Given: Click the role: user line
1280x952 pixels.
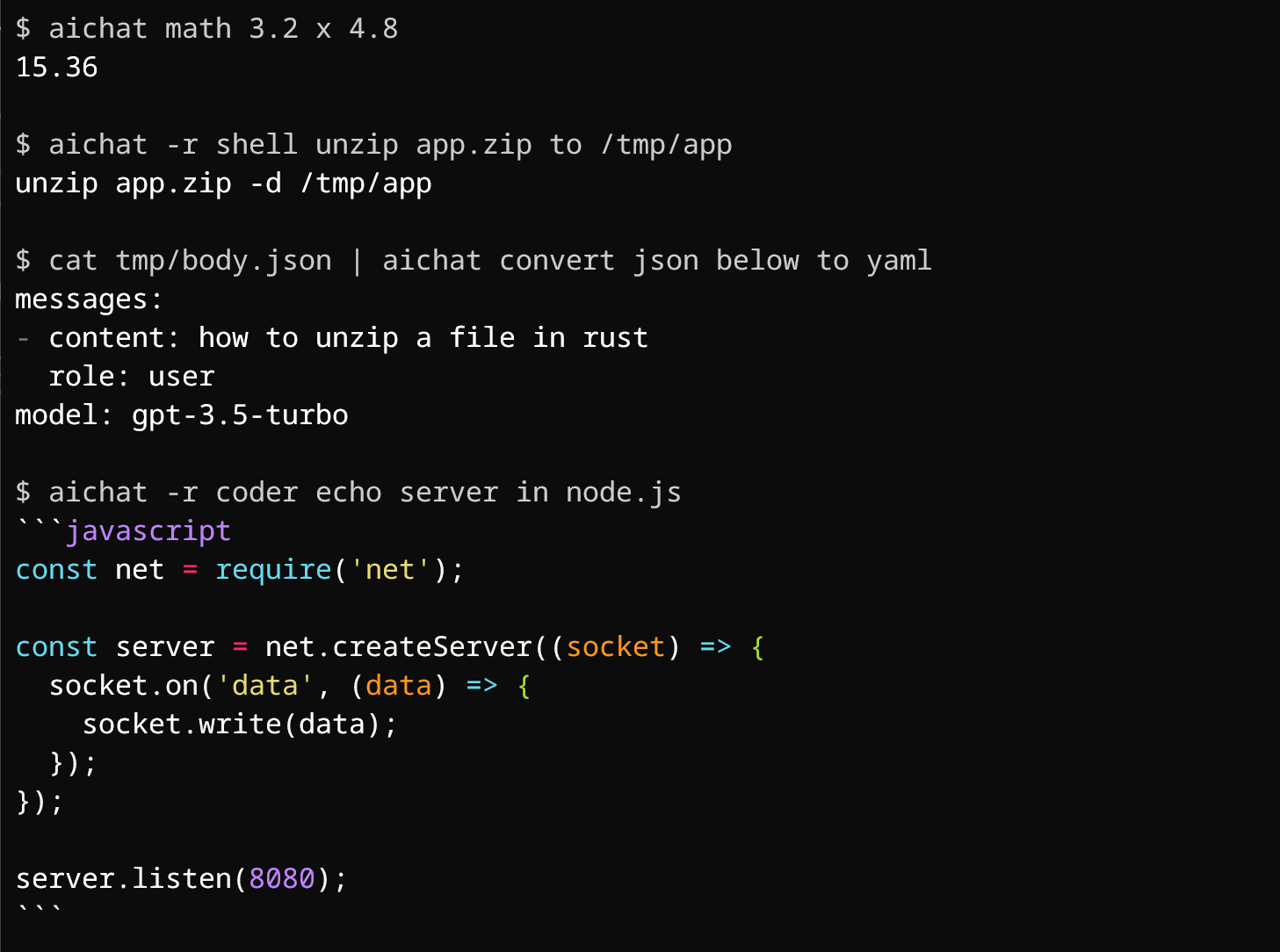Looking at the screenshot, I should [132, 377].
